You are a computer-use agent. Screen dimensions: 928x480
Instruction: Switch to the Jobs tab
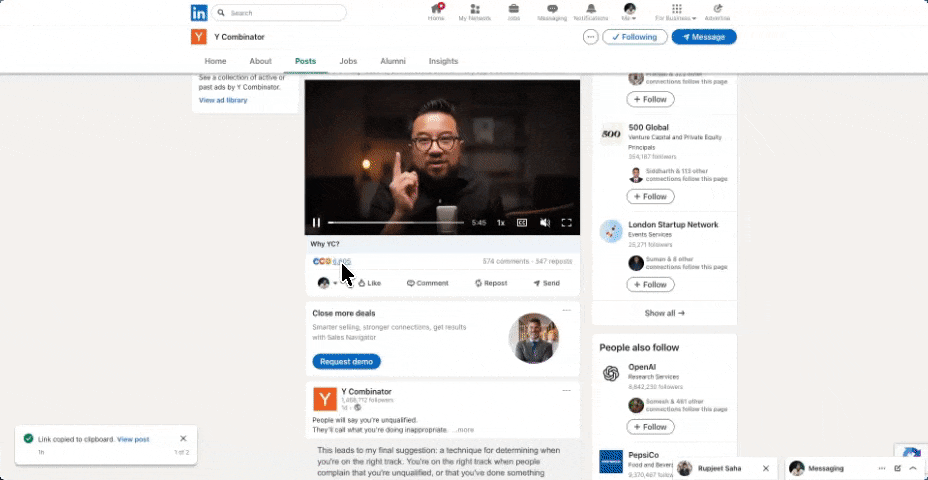(348, 61)
